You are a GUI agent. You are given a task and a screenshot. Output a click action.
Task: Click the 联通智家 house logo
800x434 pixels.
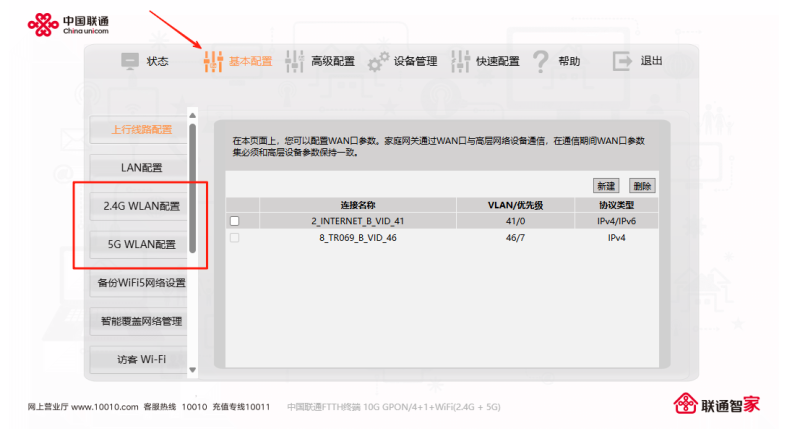(716, 404)
